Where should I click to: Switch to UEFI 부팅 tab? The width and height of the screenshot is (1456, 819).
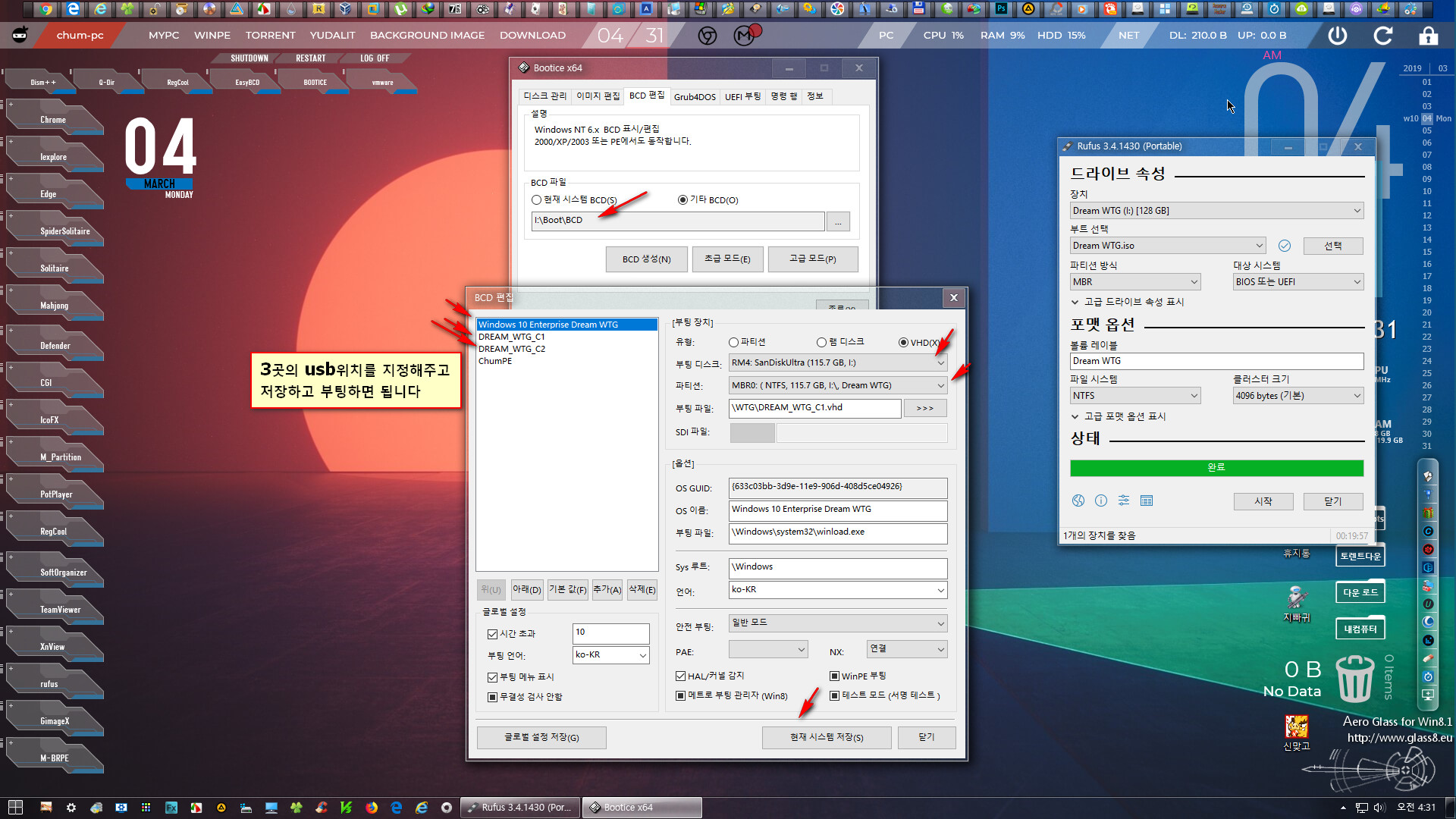coord(743,97)
